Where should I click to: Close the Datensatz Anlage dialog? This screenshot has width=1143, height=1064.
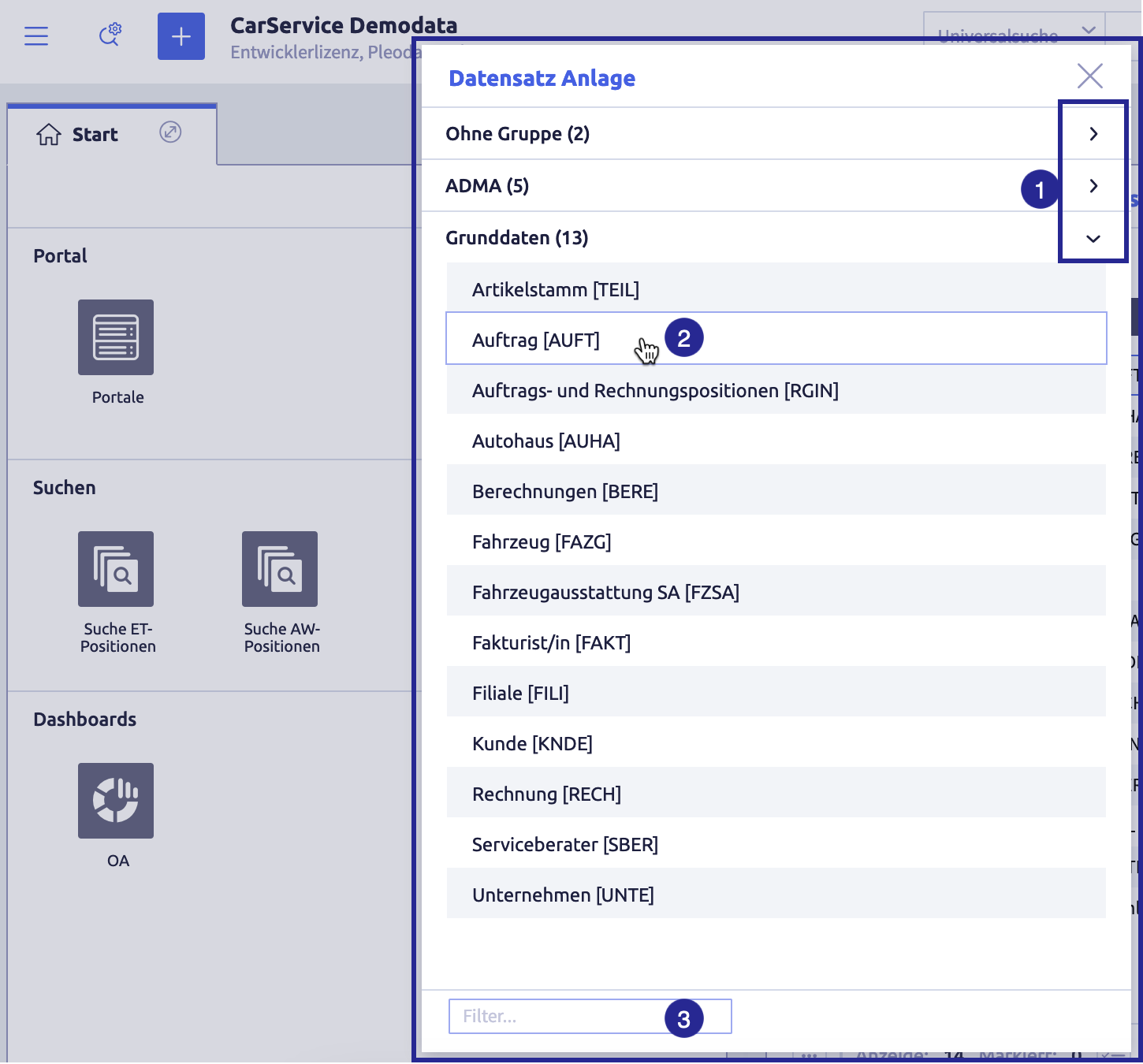pos(1090,76)
